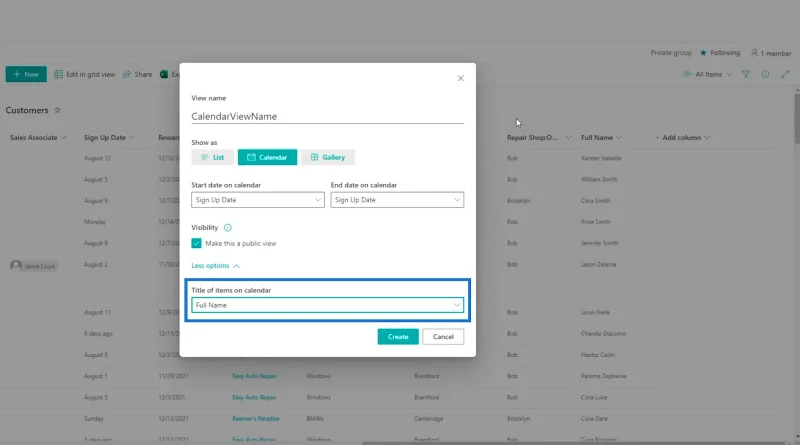Click Paloma Zephania name cell
Viewport: 800px width, 445px height.
point(603,376)
